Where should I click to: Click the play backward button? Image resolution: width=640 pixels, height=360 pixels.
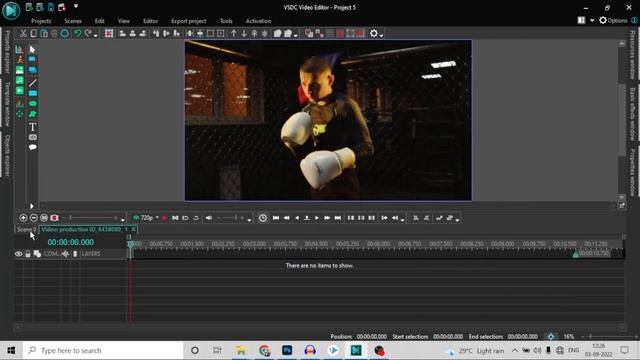pyautogui.click(x=297, y=218)
